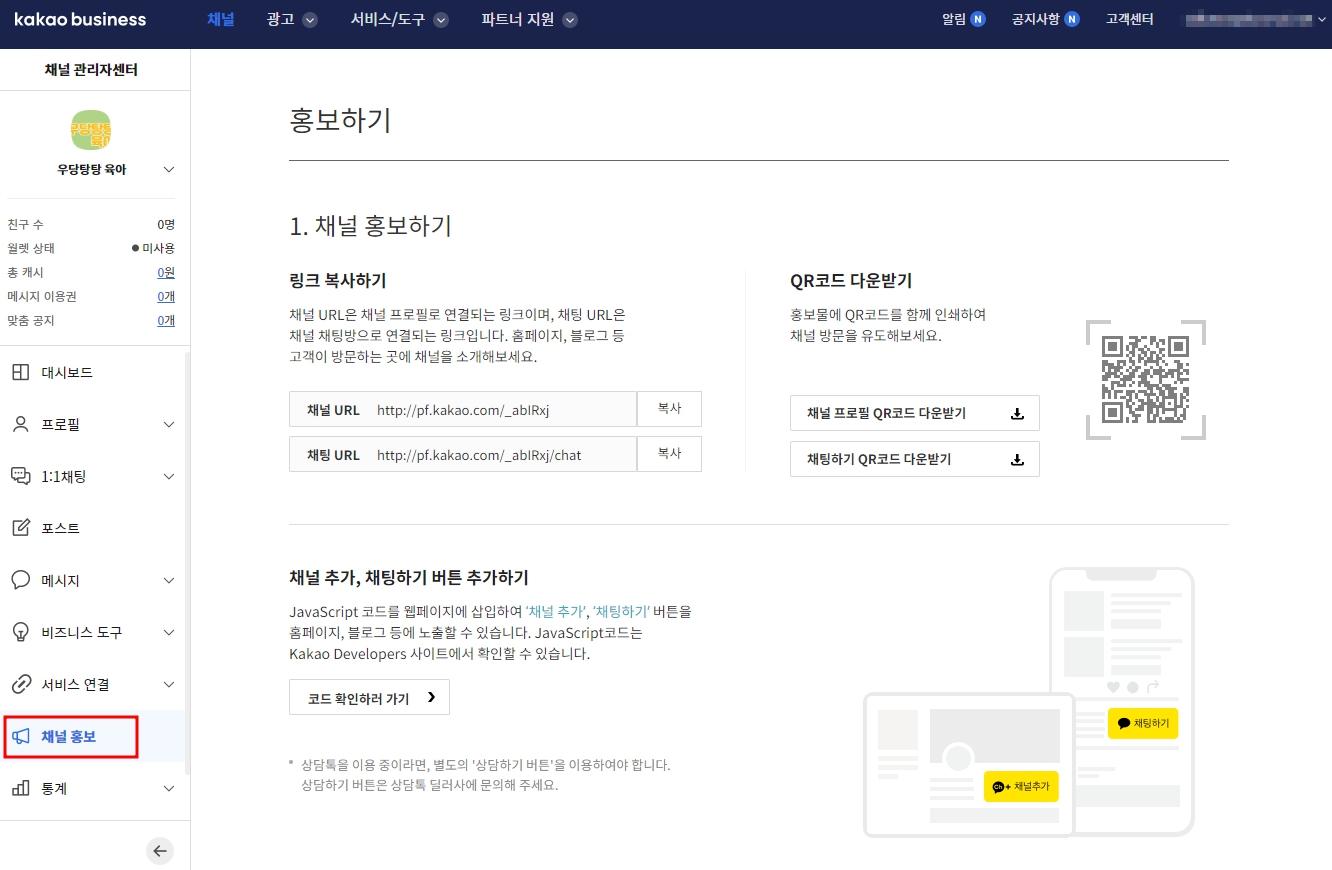Go to 코드 확인하러 가기

[369, 698]
